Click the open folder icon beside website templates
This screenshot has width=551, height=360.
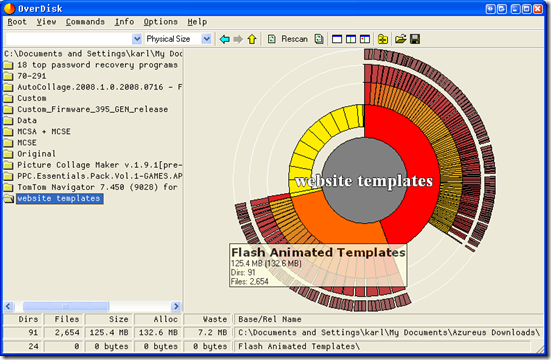tap(8, 199)
